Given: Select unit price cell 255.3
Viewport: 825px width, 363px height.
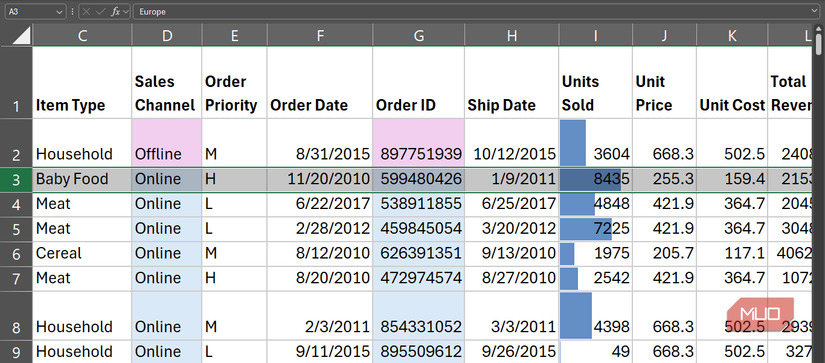Looking at the screenshot, I should [x=665, y=180].
